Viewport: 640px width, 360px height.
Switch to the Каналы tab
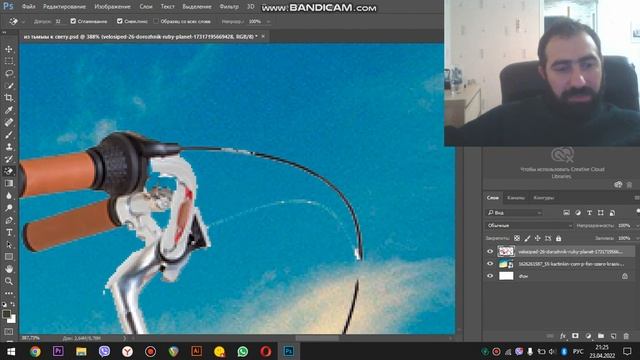(x=516, y=198)
